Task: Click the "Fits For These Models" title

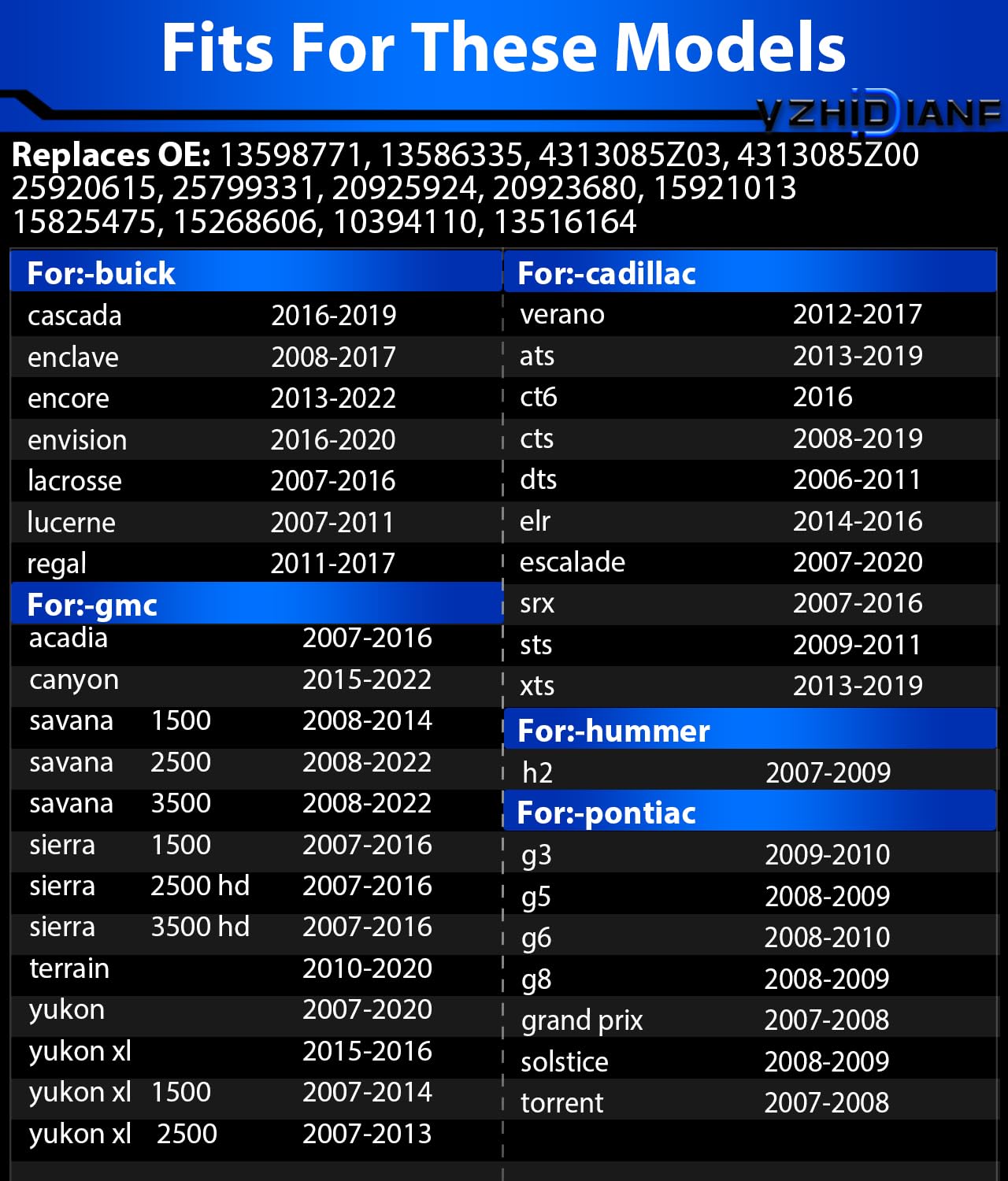Action: coord(503,47)
